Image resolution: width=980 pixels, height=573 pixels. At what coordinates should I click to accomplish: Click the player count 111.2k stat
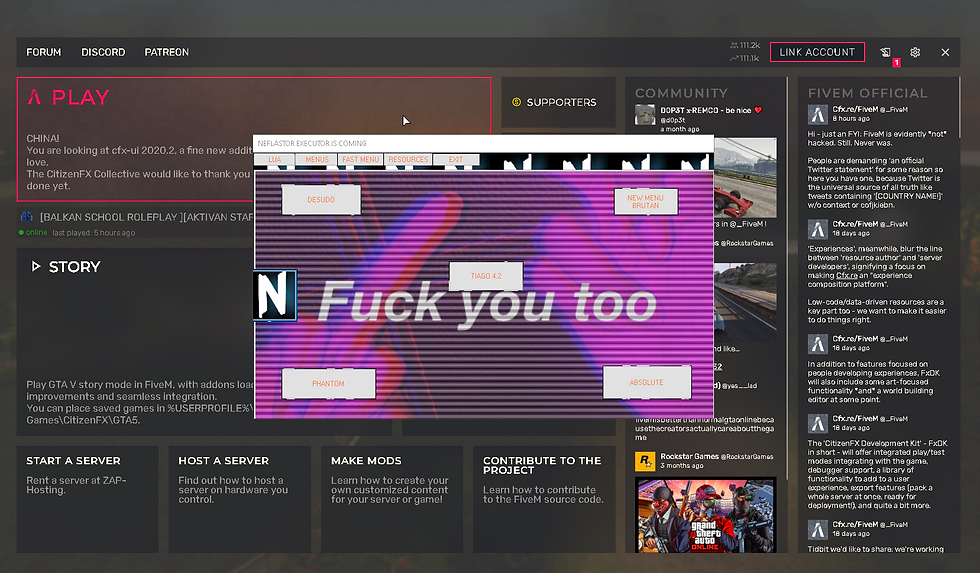[x=744, y=45]
